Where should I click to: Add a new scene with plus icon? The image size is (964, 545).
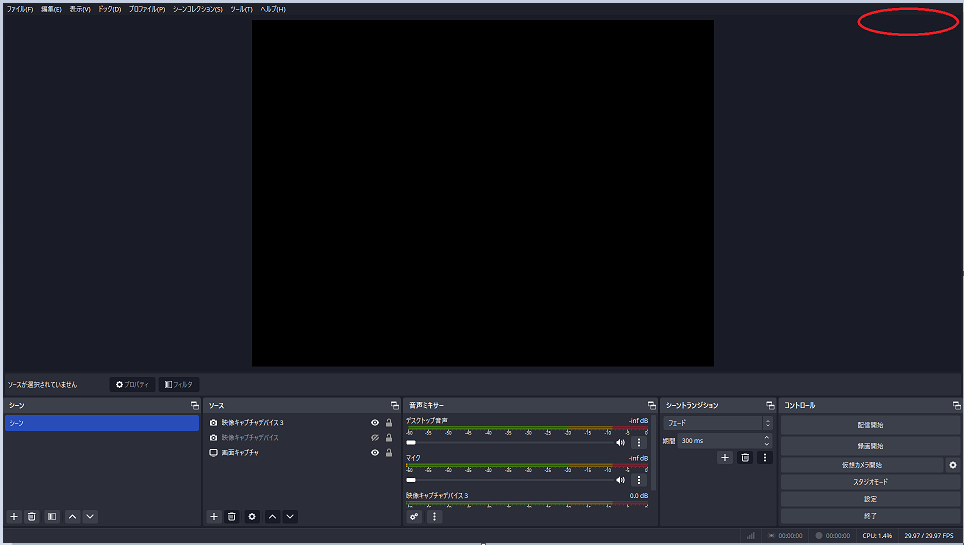click(x=14, y=517)
